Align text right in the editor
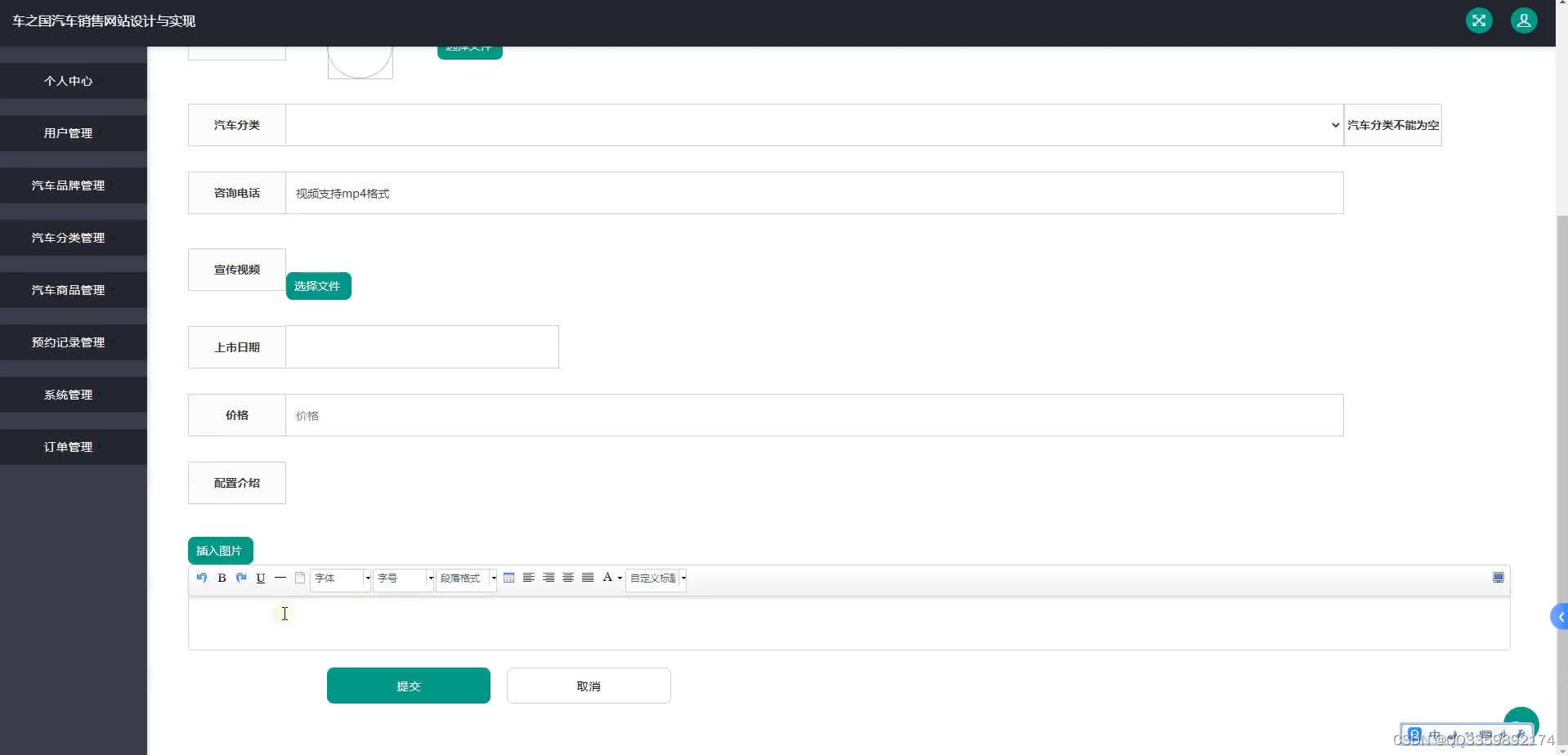Image resolution: width=1568 pixels, height=755 pixels. coord(549,578)
